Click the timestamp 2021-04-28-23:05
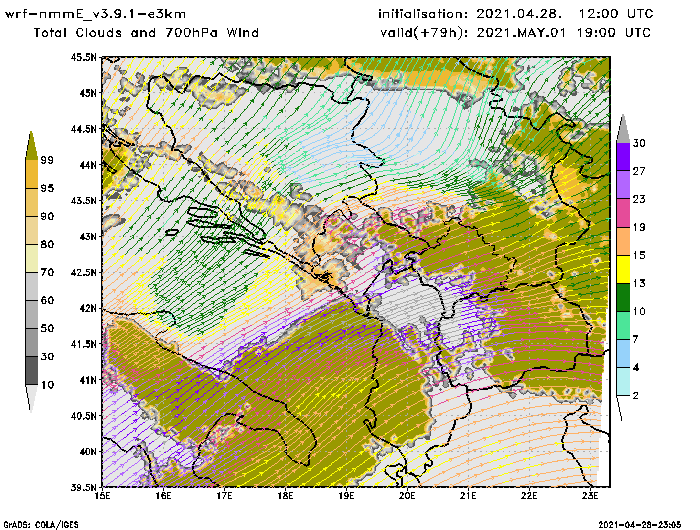The image size is (700, 530). pos(640,524)
